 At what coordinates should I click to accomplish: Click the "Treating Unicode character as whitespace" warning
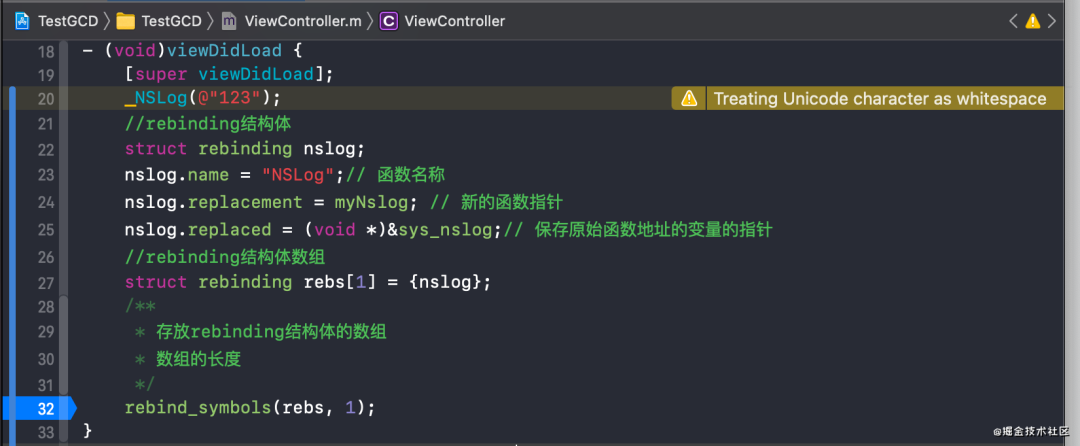(x=880, y=98)
